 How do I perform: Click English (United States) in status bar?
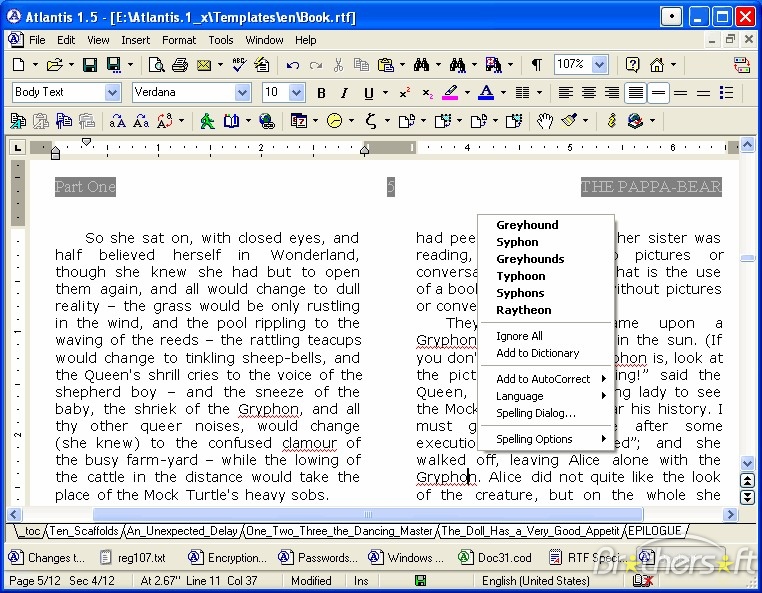536,581
